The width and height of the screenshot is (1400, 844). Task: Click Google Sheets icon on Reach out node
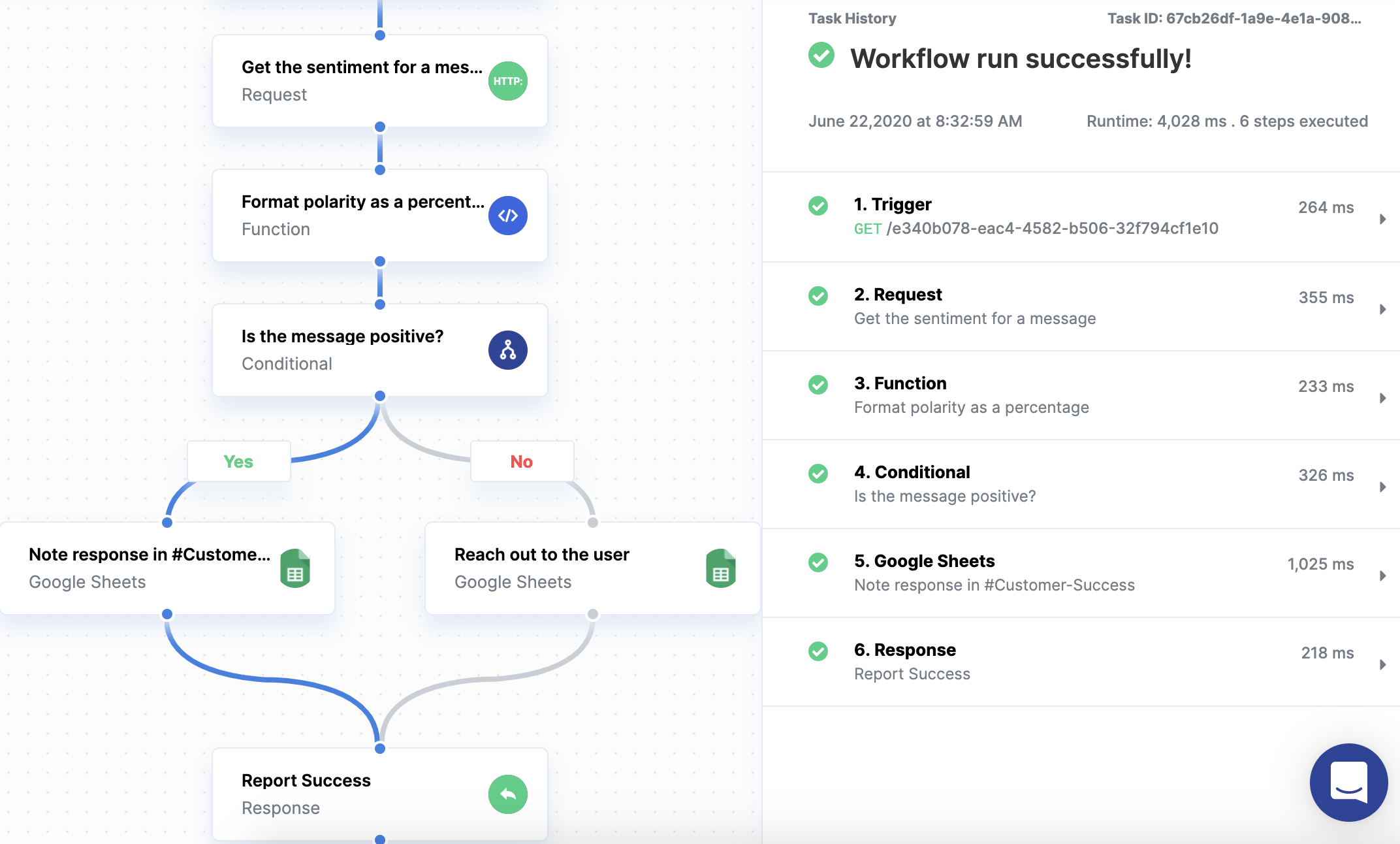[x=720, y=568]
